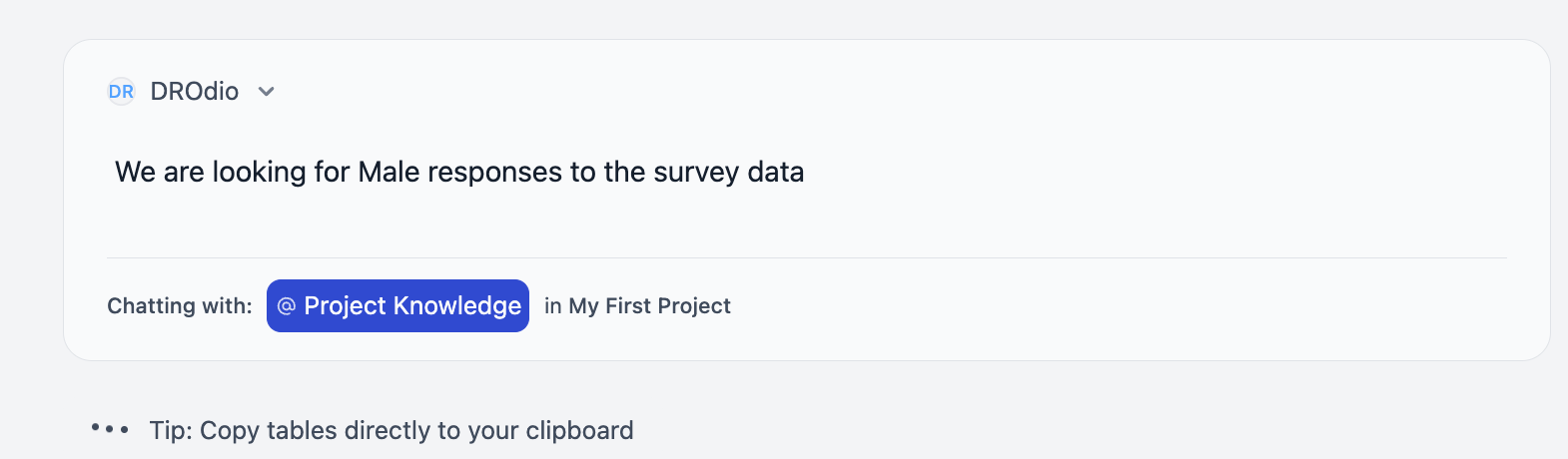The image size is (1568, 459).
Task: Open the My First Project link
Action: click(x=649, y=306)
